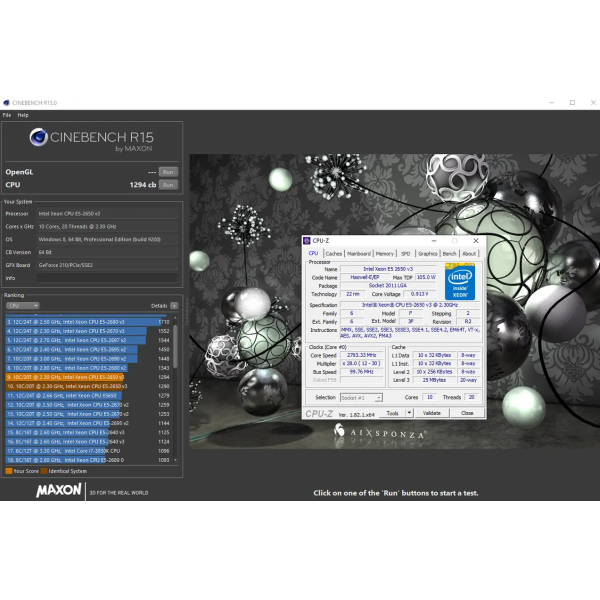Open the CPU-Z Tools dropdown arrow

[409, 413]
